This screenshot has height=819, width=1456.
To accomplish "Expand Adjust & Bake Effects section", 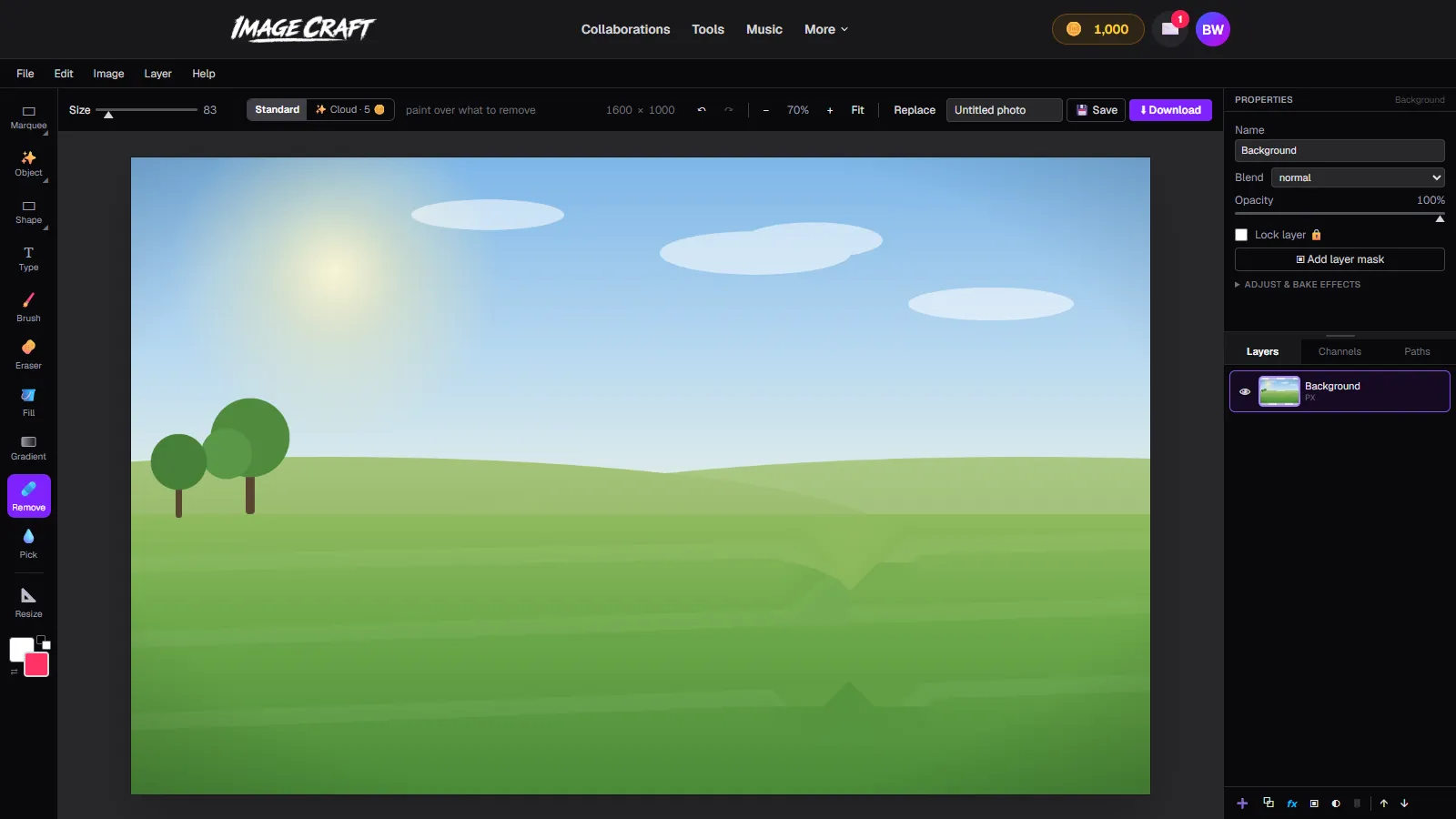I will 1298,285.
